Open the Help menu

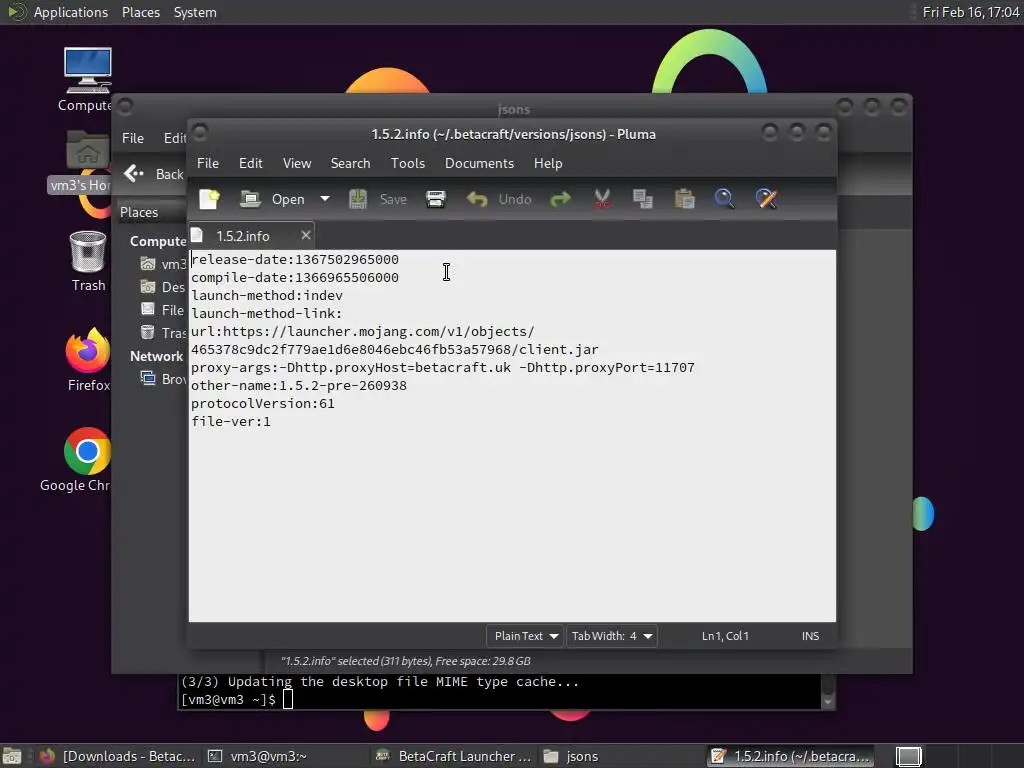click(x=548, y=163)
